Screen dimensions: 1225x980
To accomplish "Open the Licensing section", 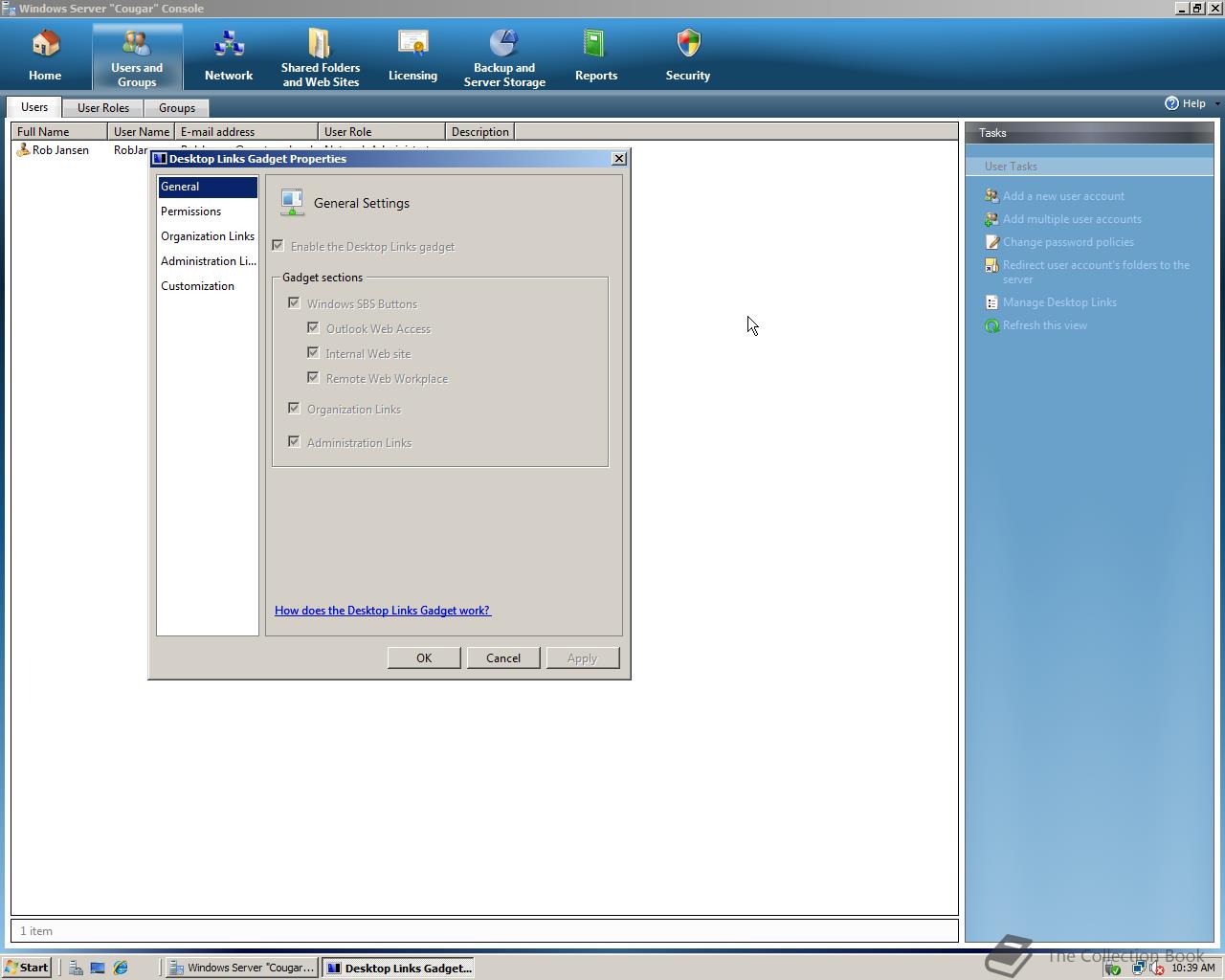I will pyautogui.click(x=412, y=56).
